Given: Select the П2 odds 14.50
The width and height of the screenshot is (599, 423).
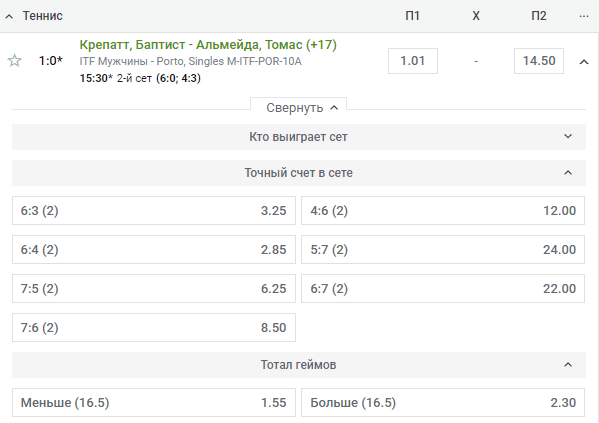Looking at the screenshot, I should 539,61.
